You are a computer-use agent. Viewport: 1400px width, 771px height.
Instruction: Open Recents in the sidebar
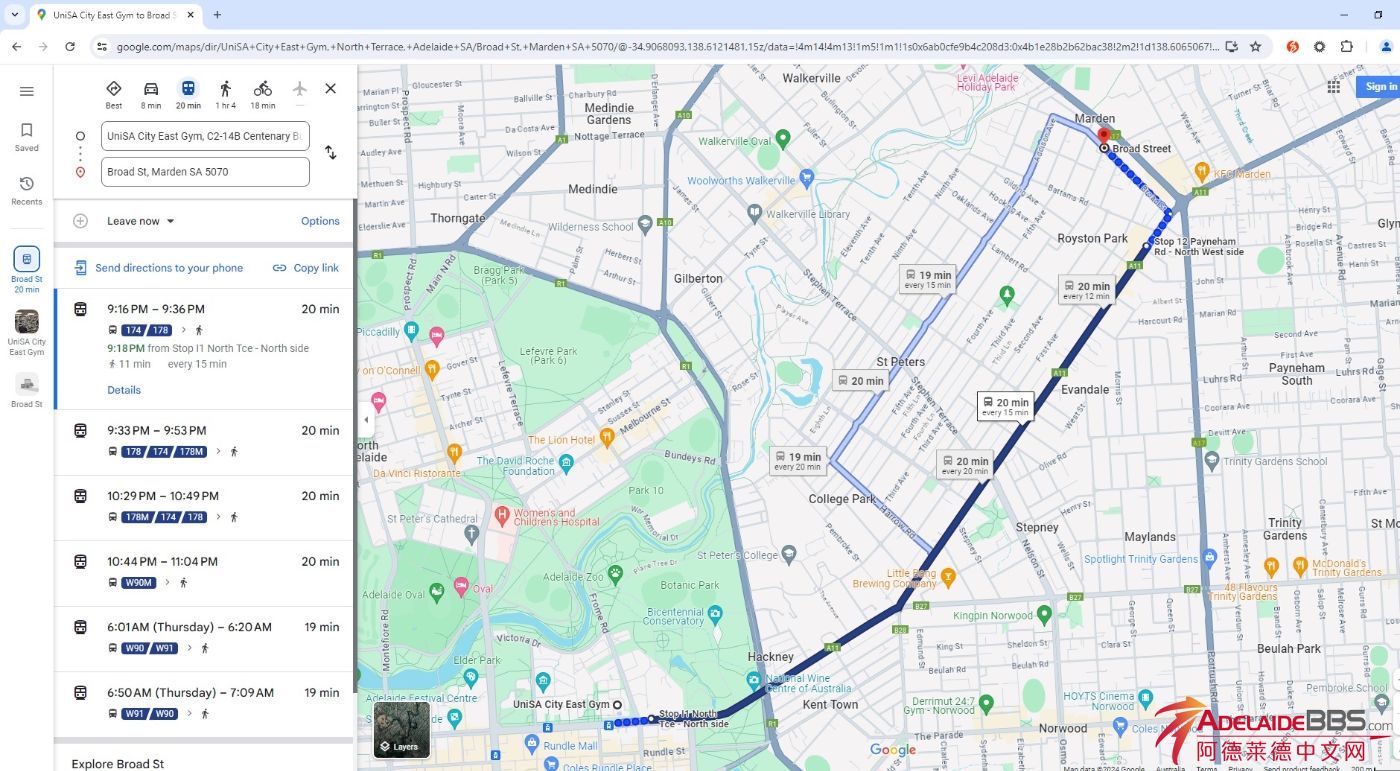tap(27, 190)
